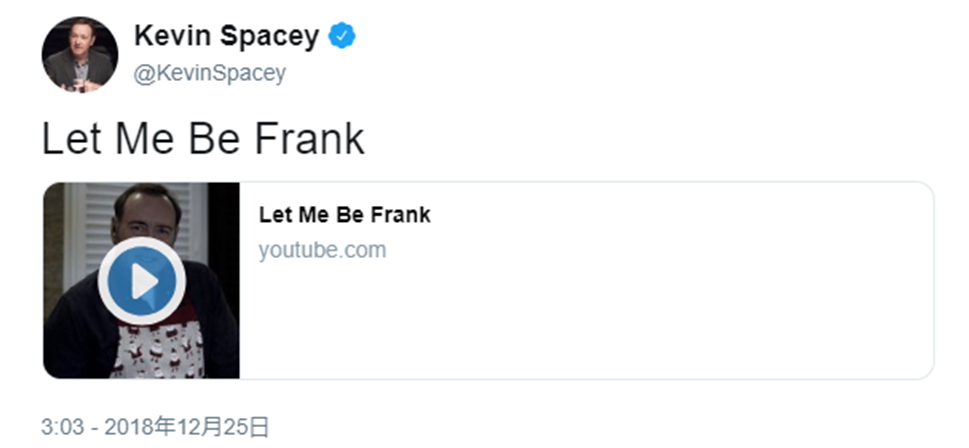Image resolution: width=969 pixels, height=448 pixels.
Task: Click the blue verified checkmark badge
Action: (x=343, y=37)
